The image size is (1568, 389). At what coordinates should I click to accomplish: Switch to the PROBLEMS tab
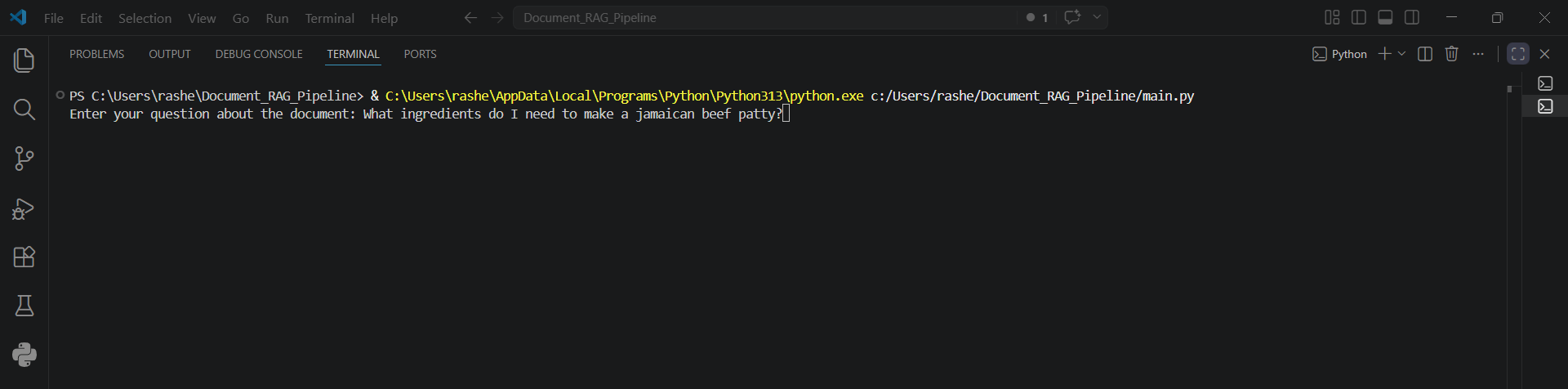[96, 54]
